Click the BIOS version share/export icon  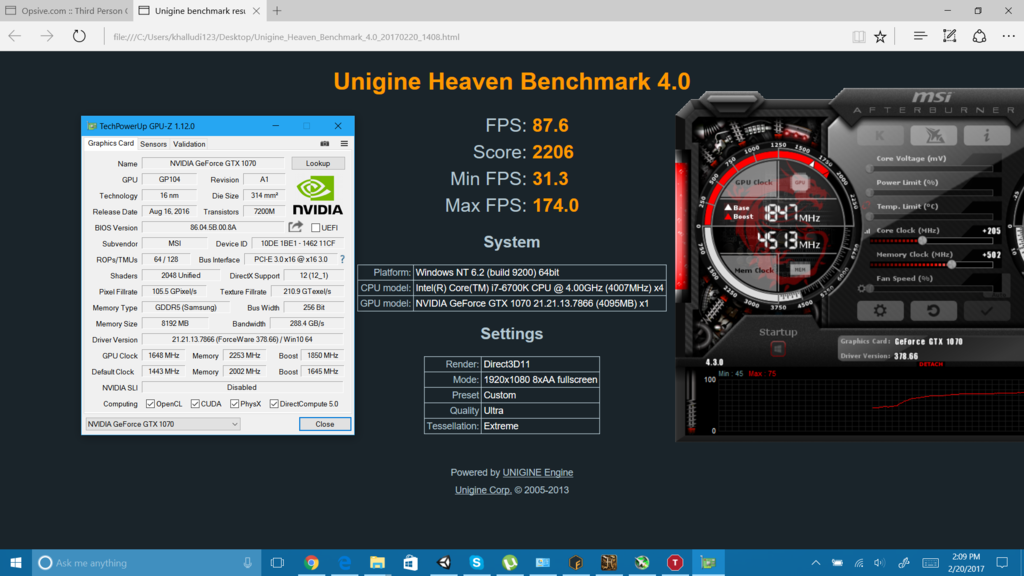click(296, 227)
